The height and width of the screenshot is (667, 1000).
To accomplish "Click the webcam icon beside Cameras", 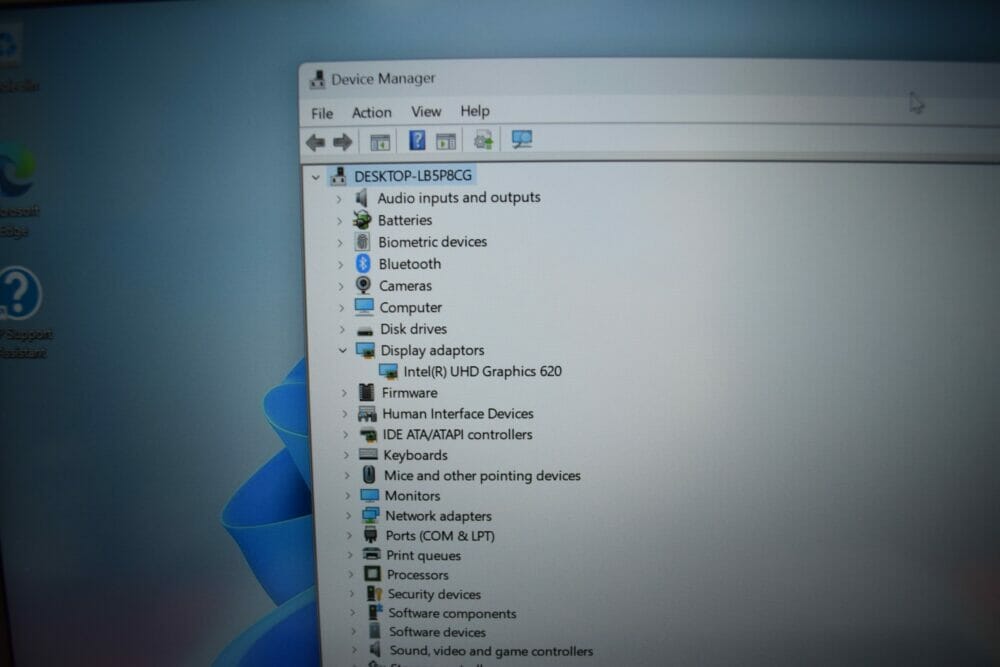I will [364, 285].
